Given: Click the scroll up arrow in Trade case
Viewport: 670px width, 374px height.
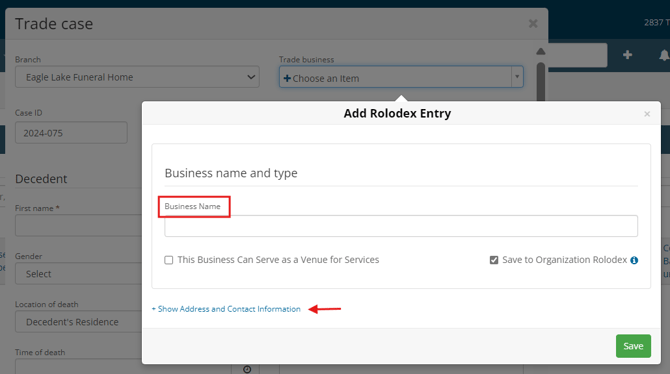Looking at the screenshot, I should tap(541, 51).
